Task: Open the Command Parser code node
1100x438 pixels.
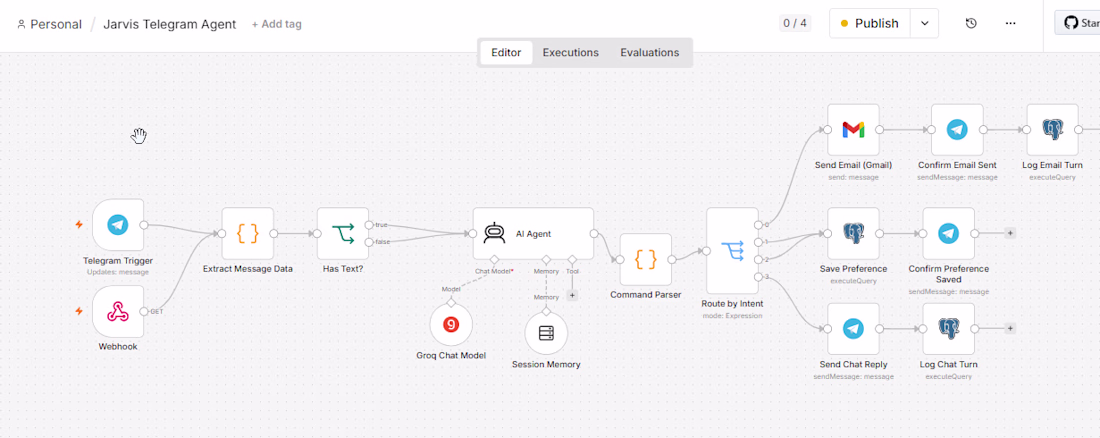Action: (645, 260)
